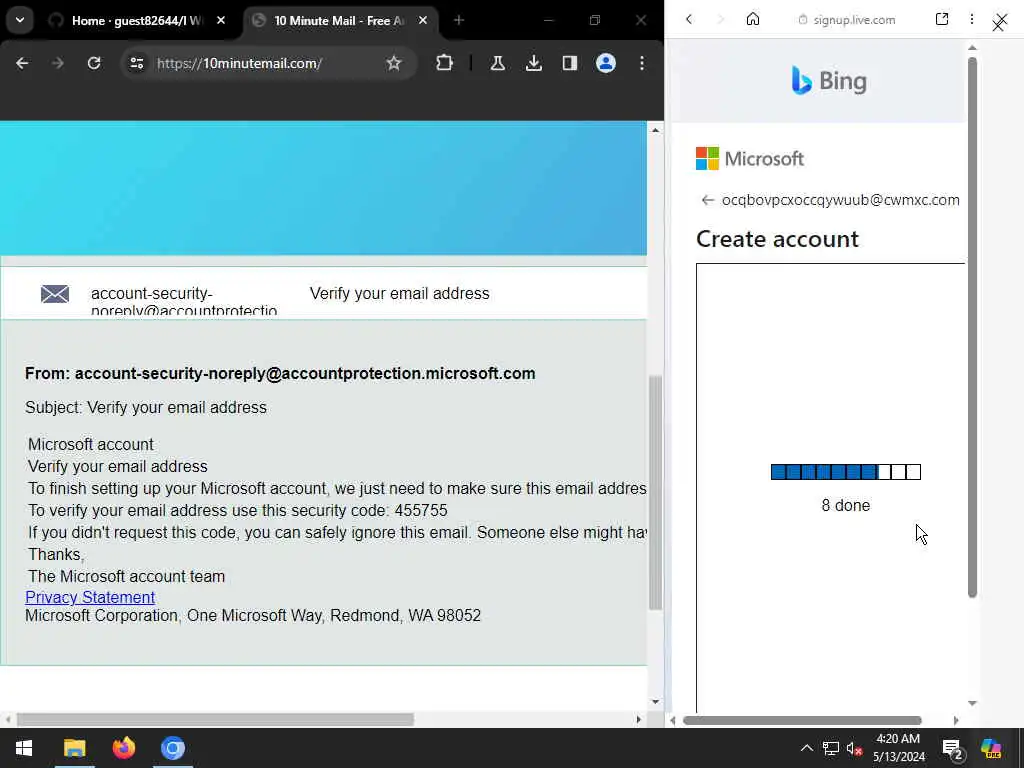Click the Chromium taskbar icon
This screenshot has width=1024, height=768.
click(173, 748)
